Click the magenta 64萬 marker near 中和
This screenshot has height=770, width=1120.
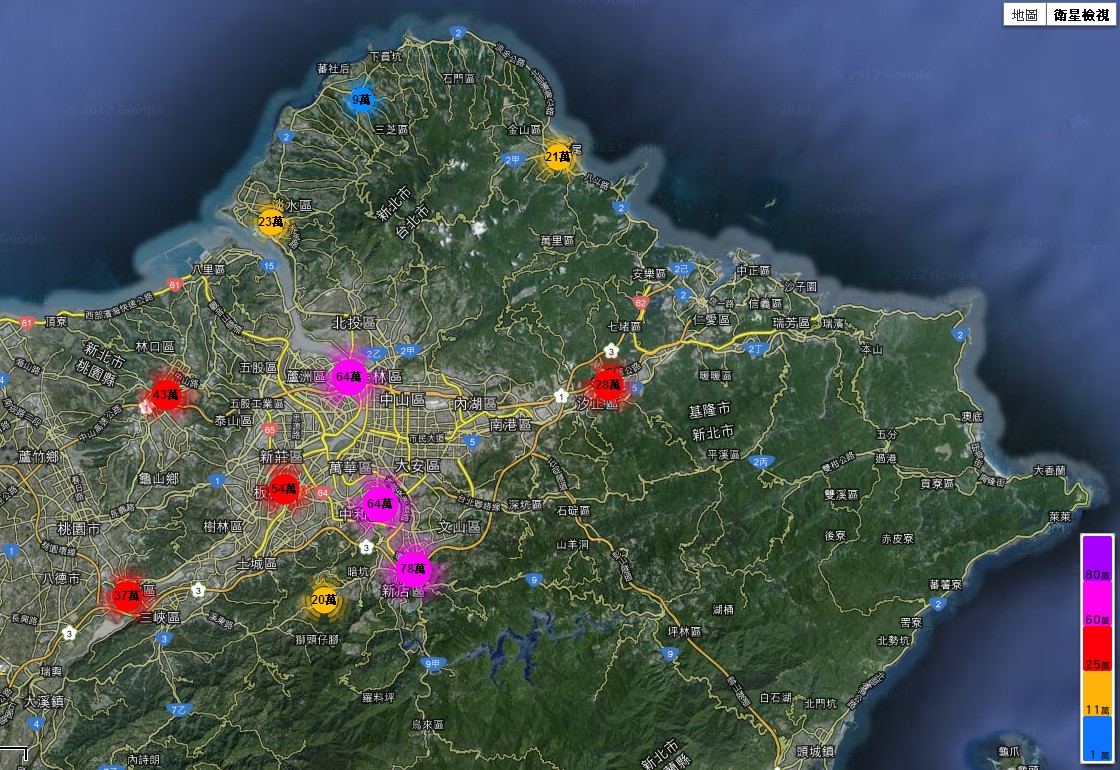point(380,504)
